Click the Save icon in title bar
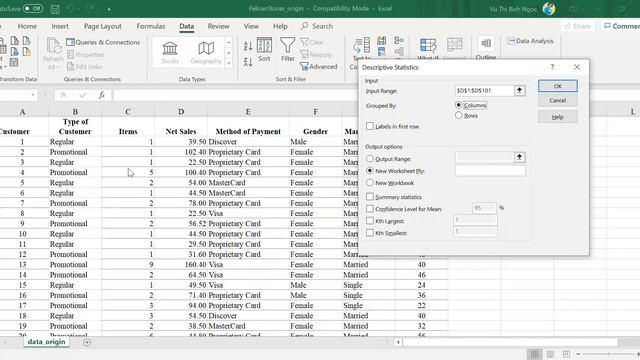Viewport: 640px width, 360px height. 55,9
